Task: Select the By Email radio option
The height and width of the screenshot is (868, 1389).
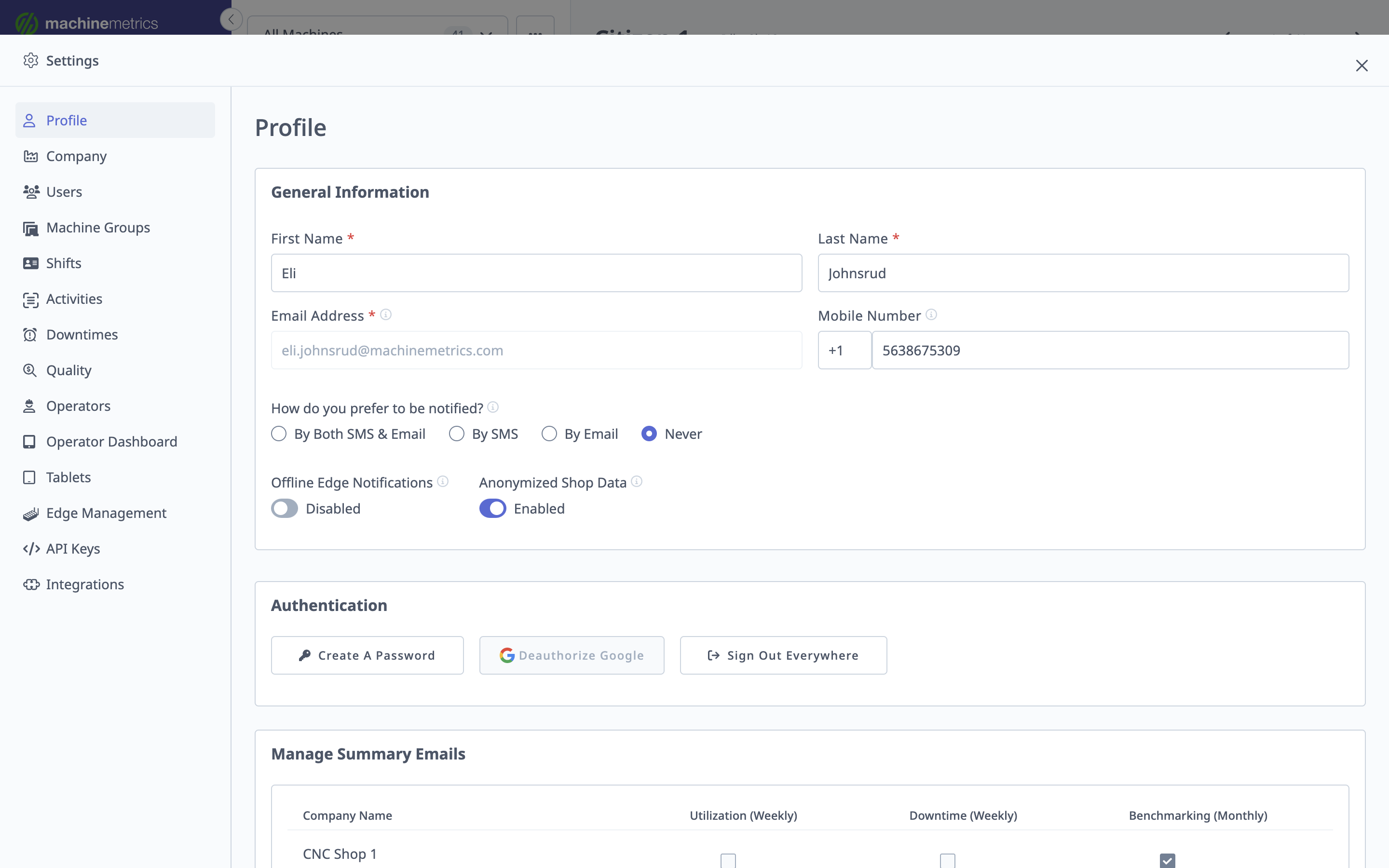Action: coord(549,434)
